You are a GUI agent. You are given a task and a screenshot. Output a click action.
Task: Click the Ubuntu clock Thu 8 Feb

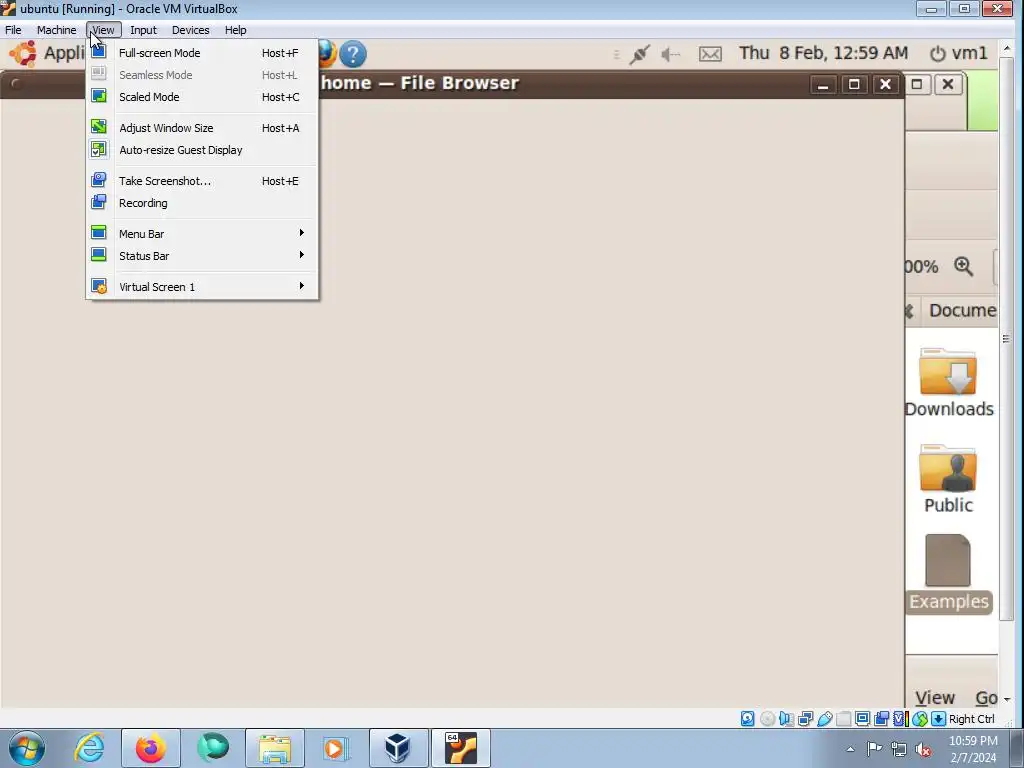tap(824, 53)
